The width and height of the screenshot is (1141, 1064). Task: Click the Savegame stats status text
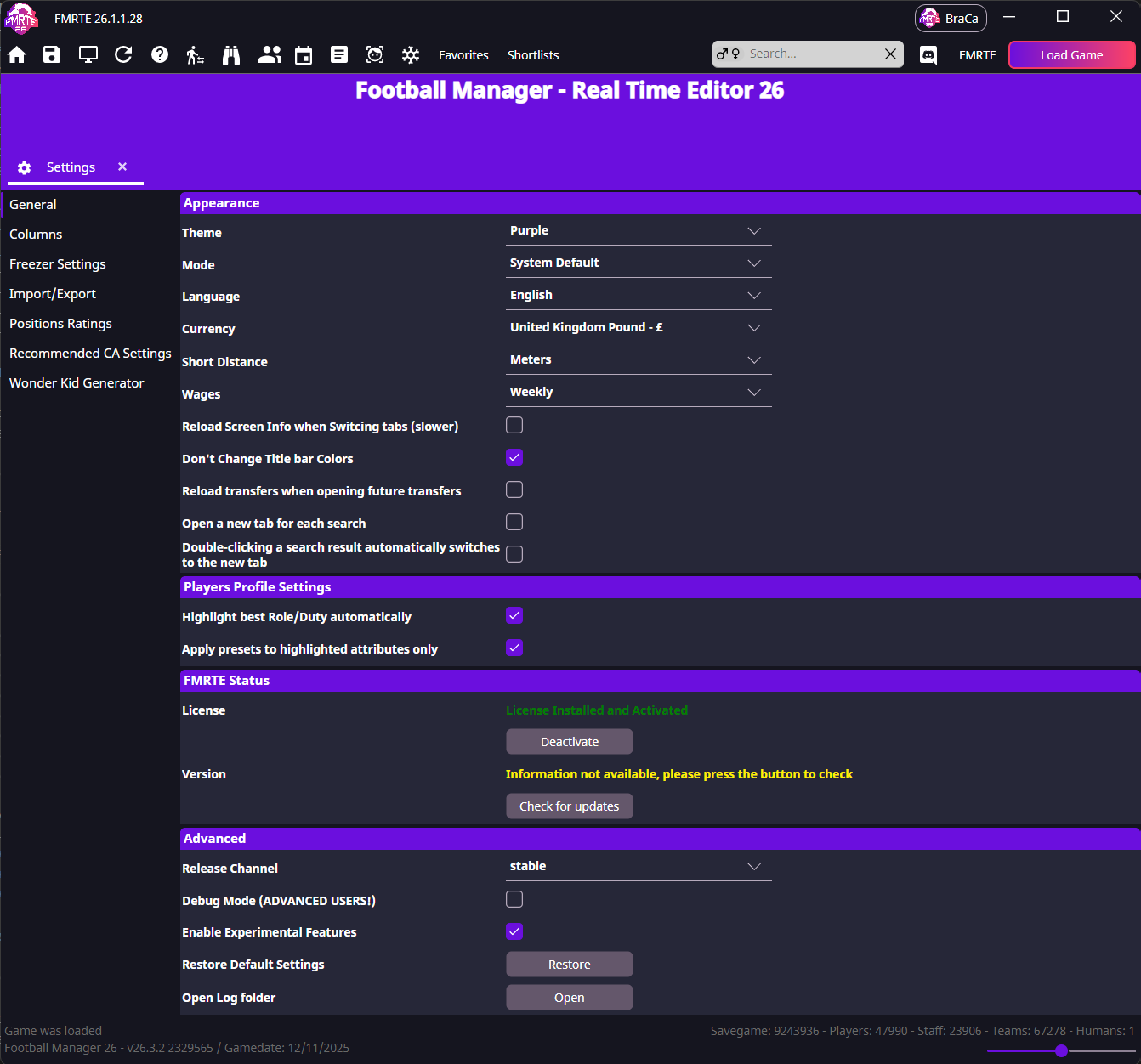coord(922,1031)
